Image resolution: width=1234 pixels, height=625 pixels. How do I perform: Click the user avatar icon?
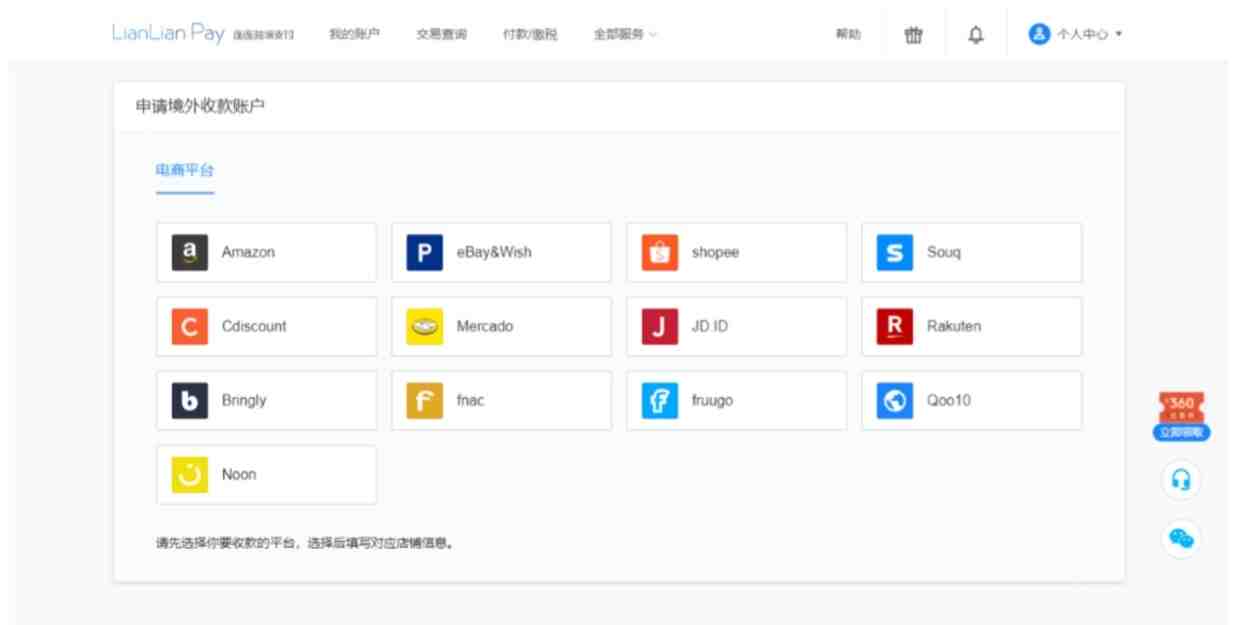(x=1039, y=34)
